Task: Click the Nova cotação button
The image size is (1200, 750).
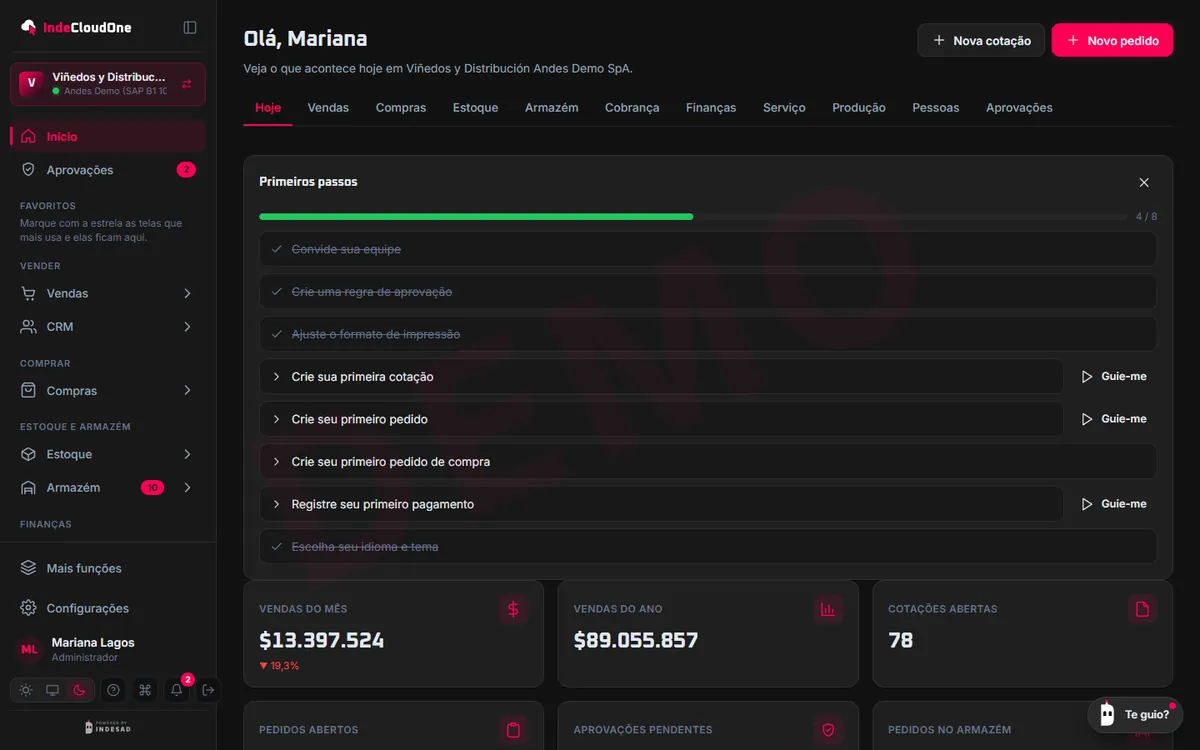Action: [x=981, y=41]
